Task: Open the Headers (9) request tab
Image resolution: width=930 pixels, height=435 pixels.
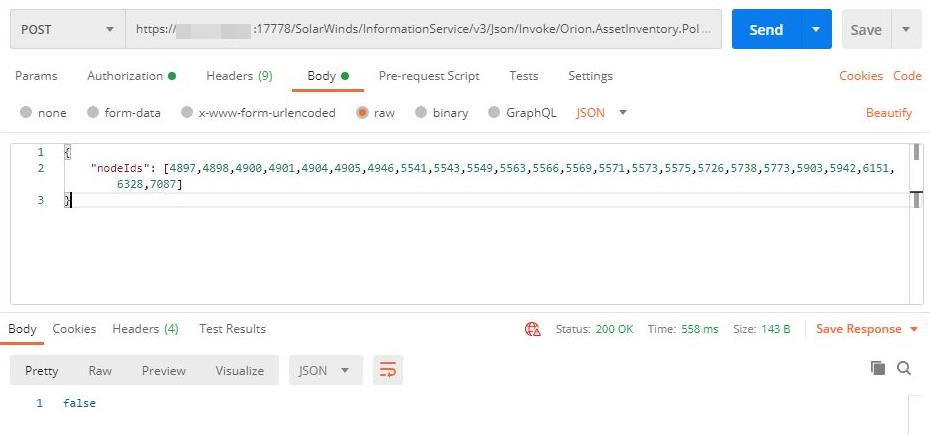Action: 239,76
